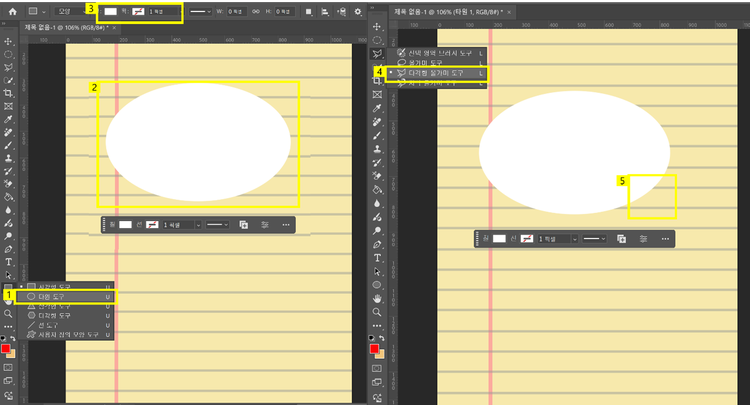Open the stroke width dropdown in the left contextual bar
The width and height of the screenshot is (750, 405).
[198, 225]
